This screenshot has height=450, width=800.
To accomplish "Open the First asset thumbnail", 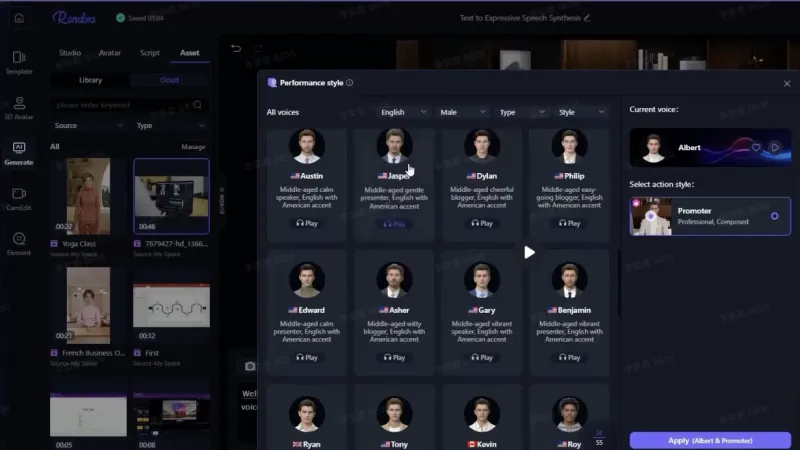I will coord(171,305).
